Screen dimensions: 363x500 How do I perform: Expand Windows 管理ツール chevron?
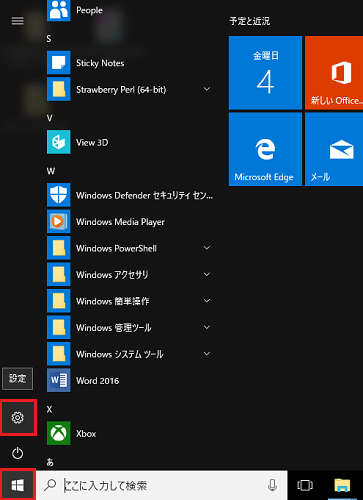[x=207, y=327]
